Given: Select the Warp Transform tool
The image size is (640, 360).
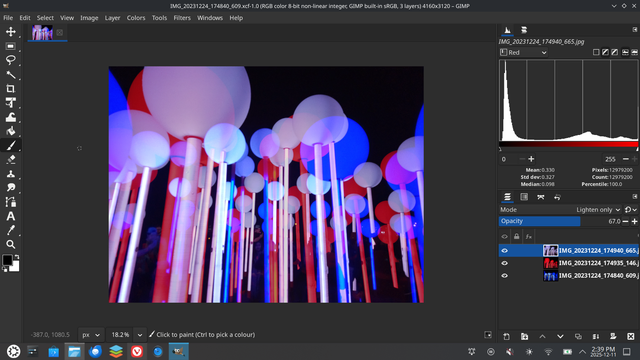Looking at the screenshot, I should (x=11, y=117).
